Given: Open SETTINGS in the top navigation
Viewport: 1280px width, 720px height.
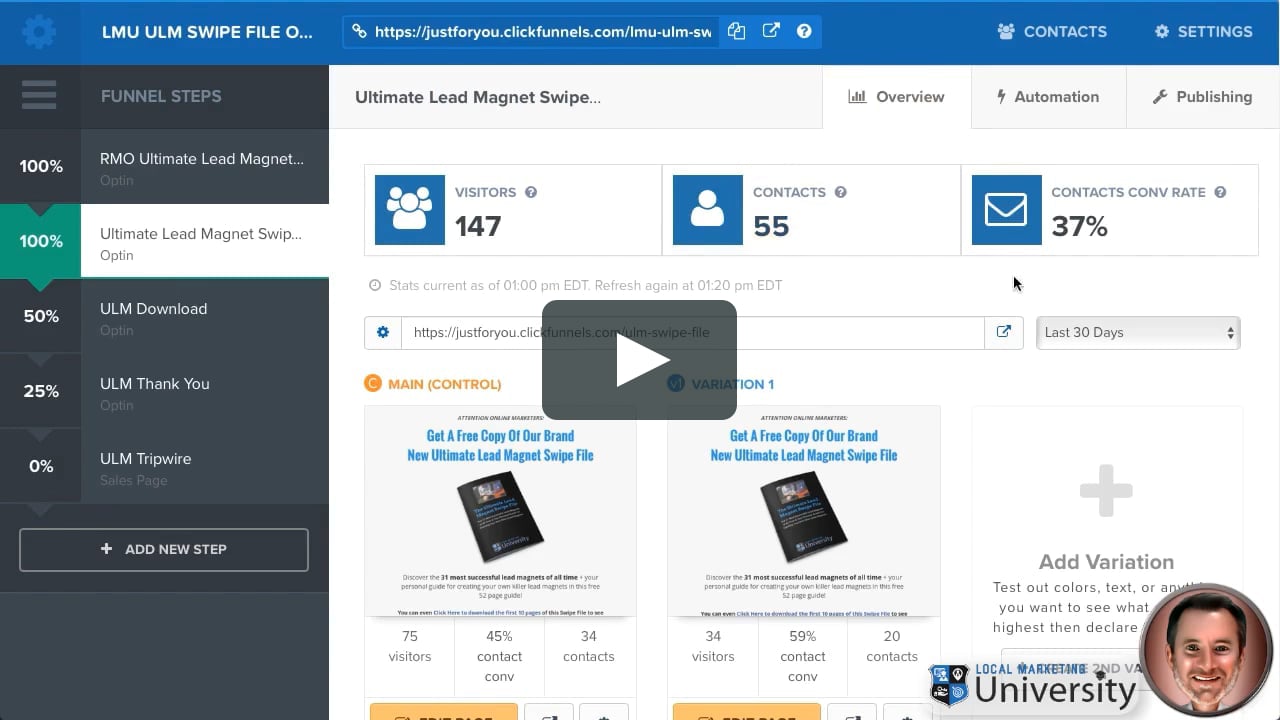Looking at the screenshot, I should tap(1203, 32).
